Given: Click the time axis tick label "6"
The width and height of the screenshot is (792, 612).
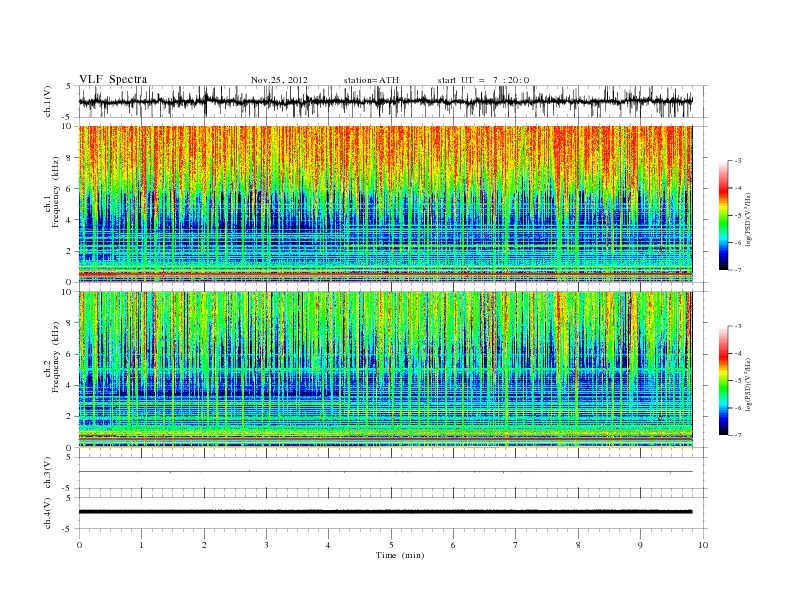Looking at the screenshot, I should tap(453, 545).
